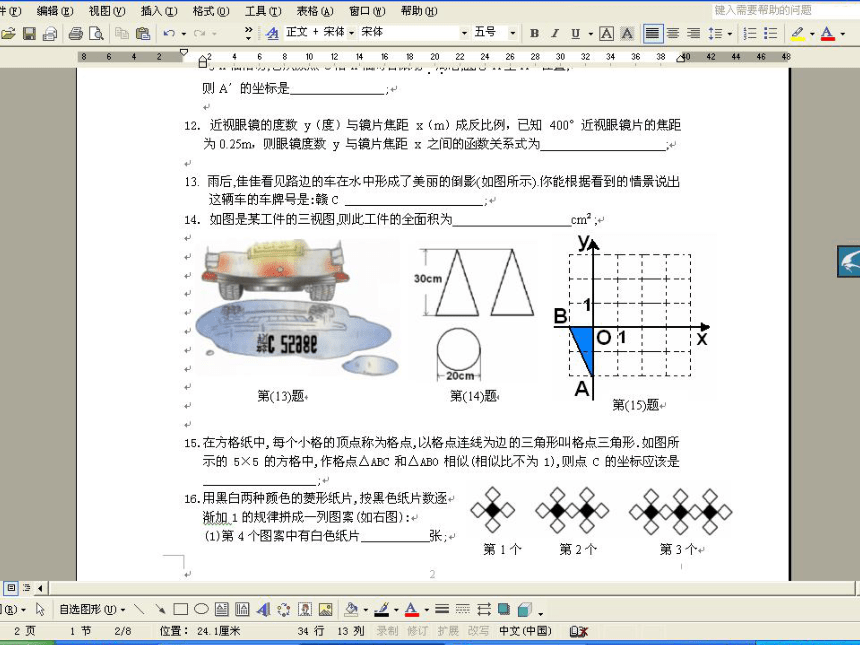This screenshot has height=645, width=860.
Task: Open the 表格(A) menu
Action: [x=315, y=11]
